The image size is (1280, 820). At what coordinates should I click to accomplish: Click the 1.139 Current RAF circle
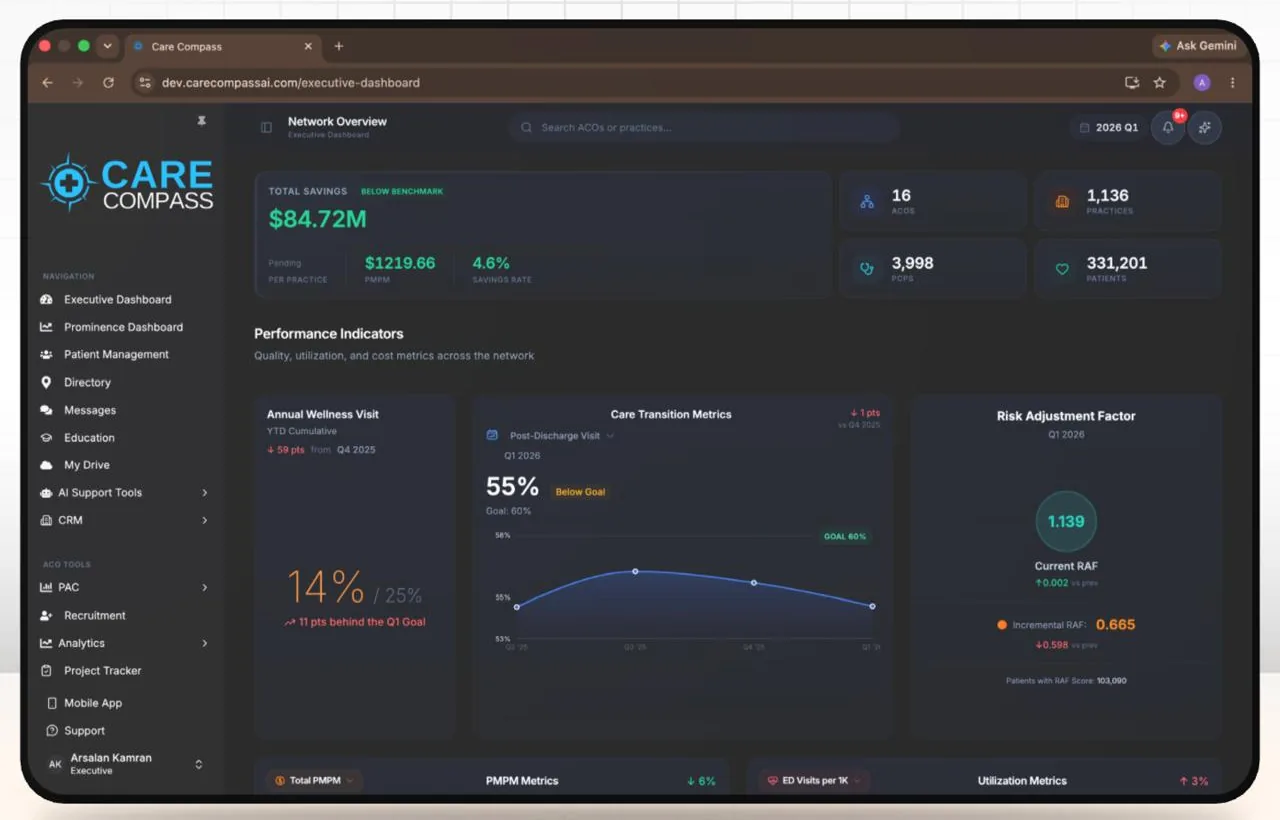coord(1066,521)
